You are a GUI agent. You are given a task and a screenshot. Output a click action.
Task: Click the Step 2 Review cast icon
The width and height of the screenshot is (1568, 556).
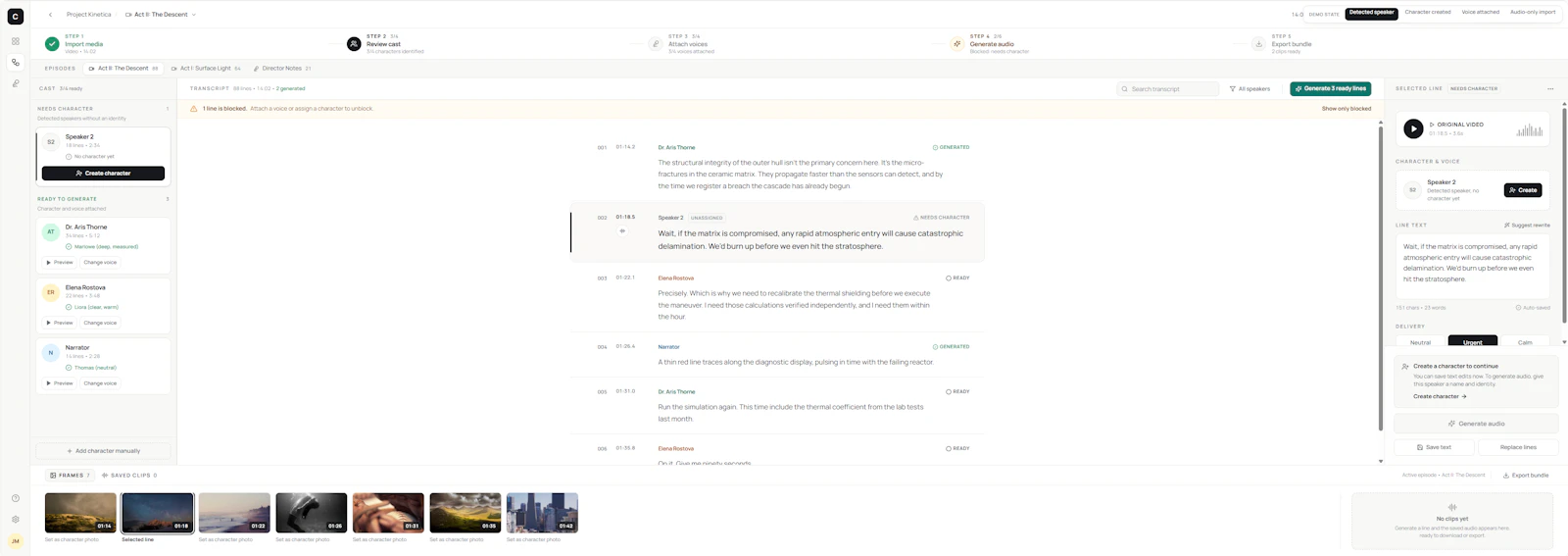click(x=354, y=44)
